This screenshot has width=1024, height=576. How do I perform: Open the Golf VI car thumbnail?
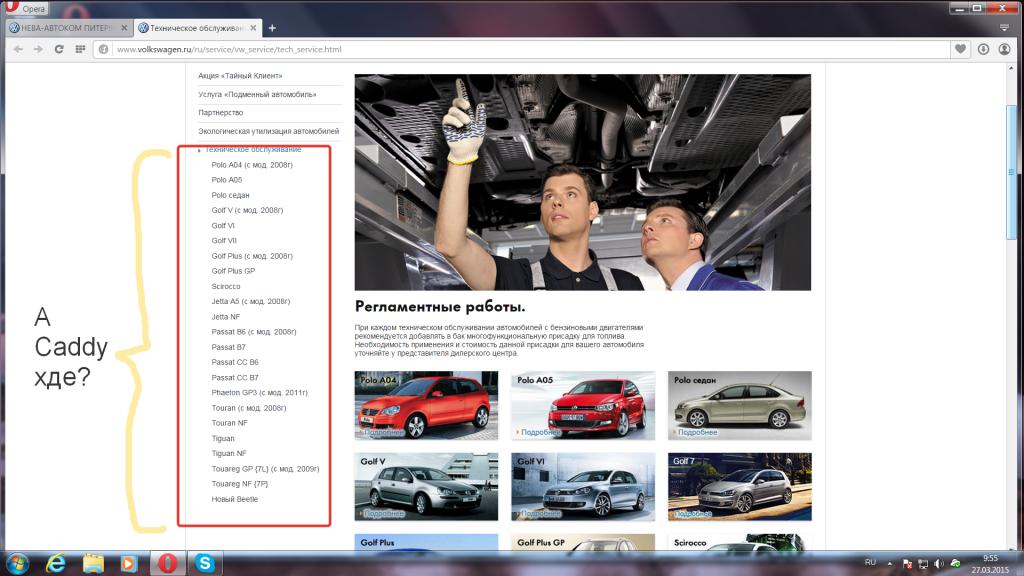pyautogui.click(x=583, y=487)
